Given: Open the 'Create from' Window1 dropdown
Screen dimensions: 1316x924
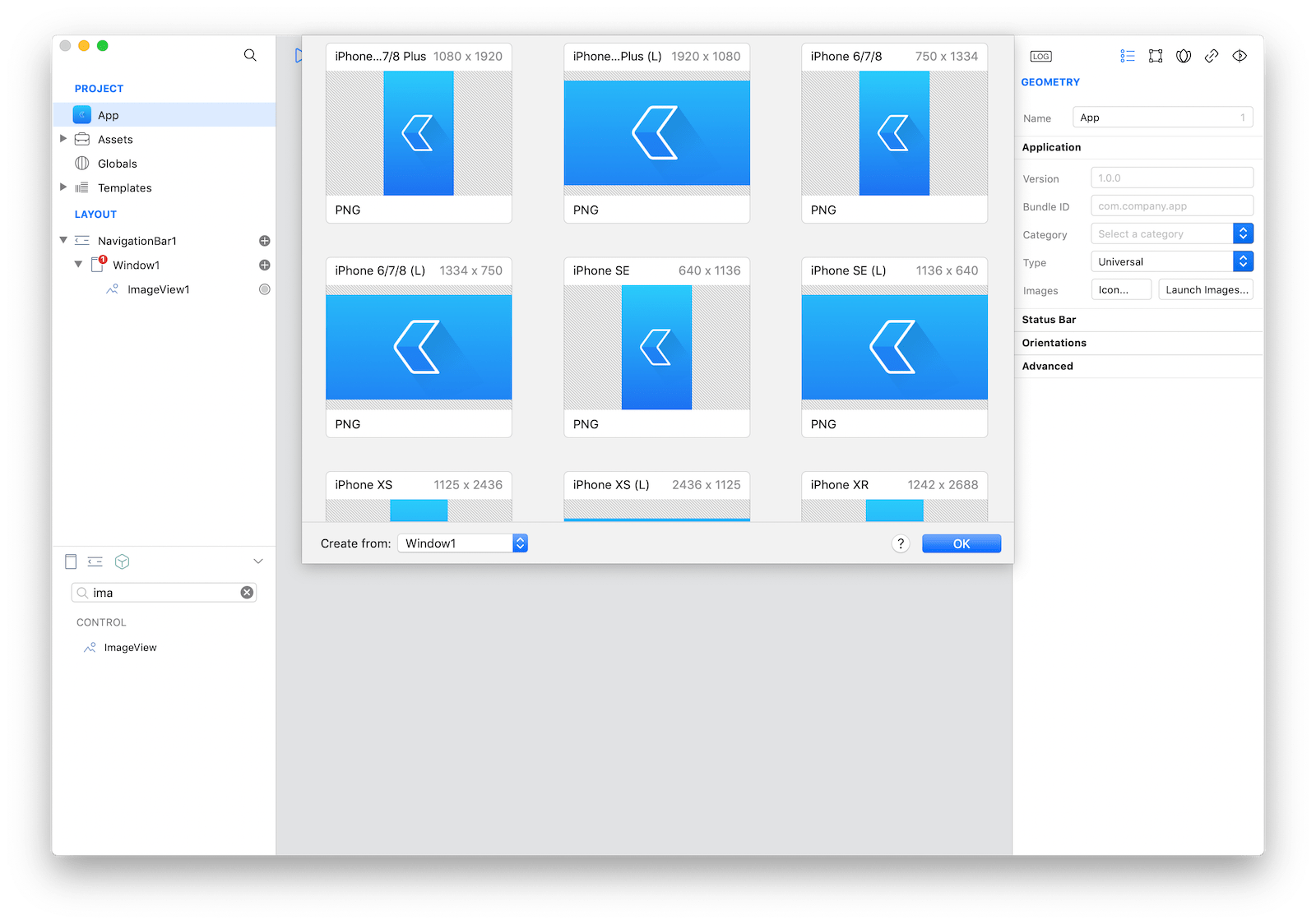Looking at the screenshot, I should 462,543.
